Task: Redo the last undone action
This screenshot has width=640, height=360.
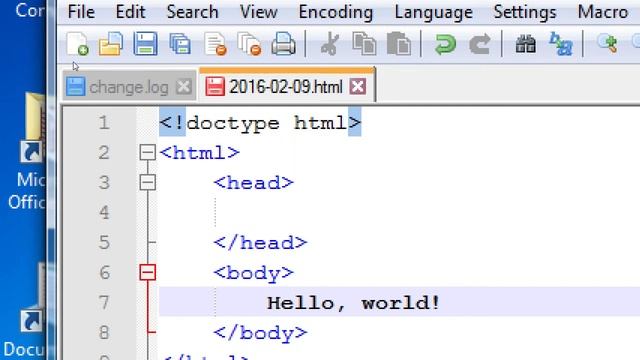Action: coord(479,44)
